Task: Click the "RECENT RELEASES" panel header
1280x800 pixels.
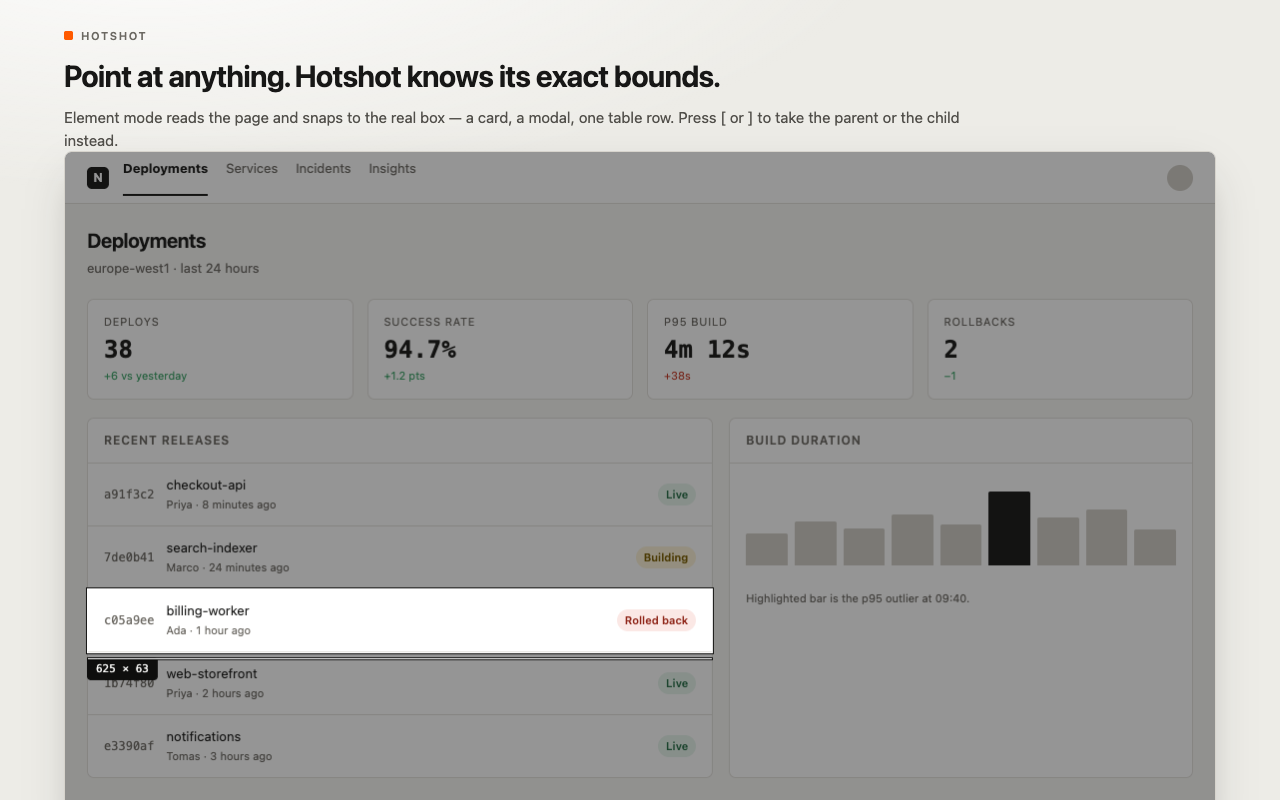Action: pyautogui.click(x=167, y=440)
